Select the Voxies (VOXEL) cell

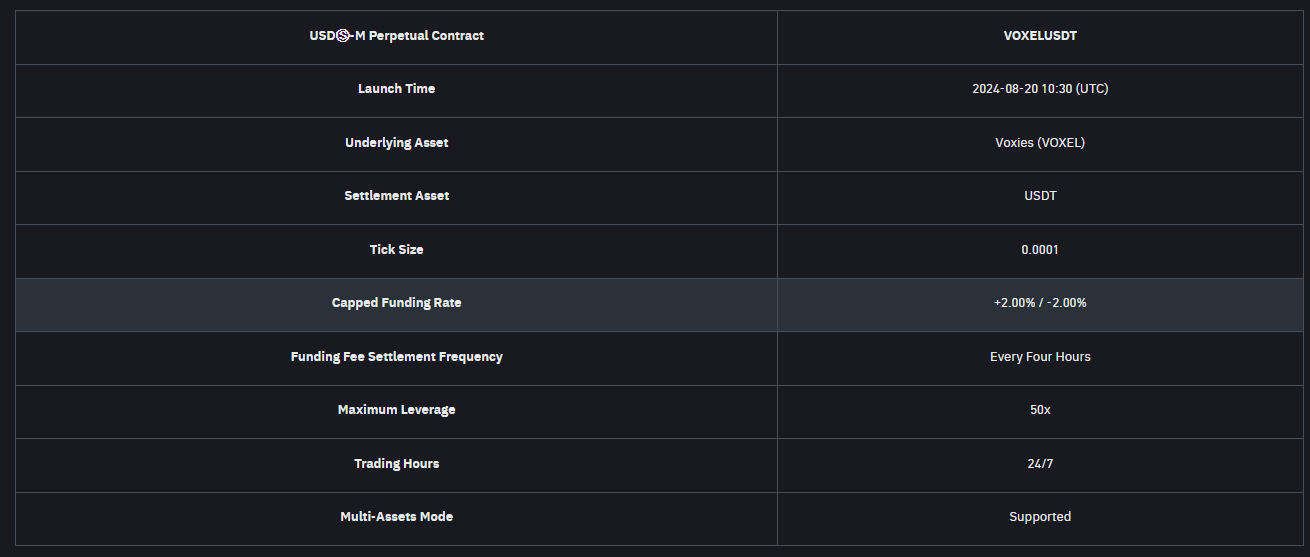click(1040, 143)
